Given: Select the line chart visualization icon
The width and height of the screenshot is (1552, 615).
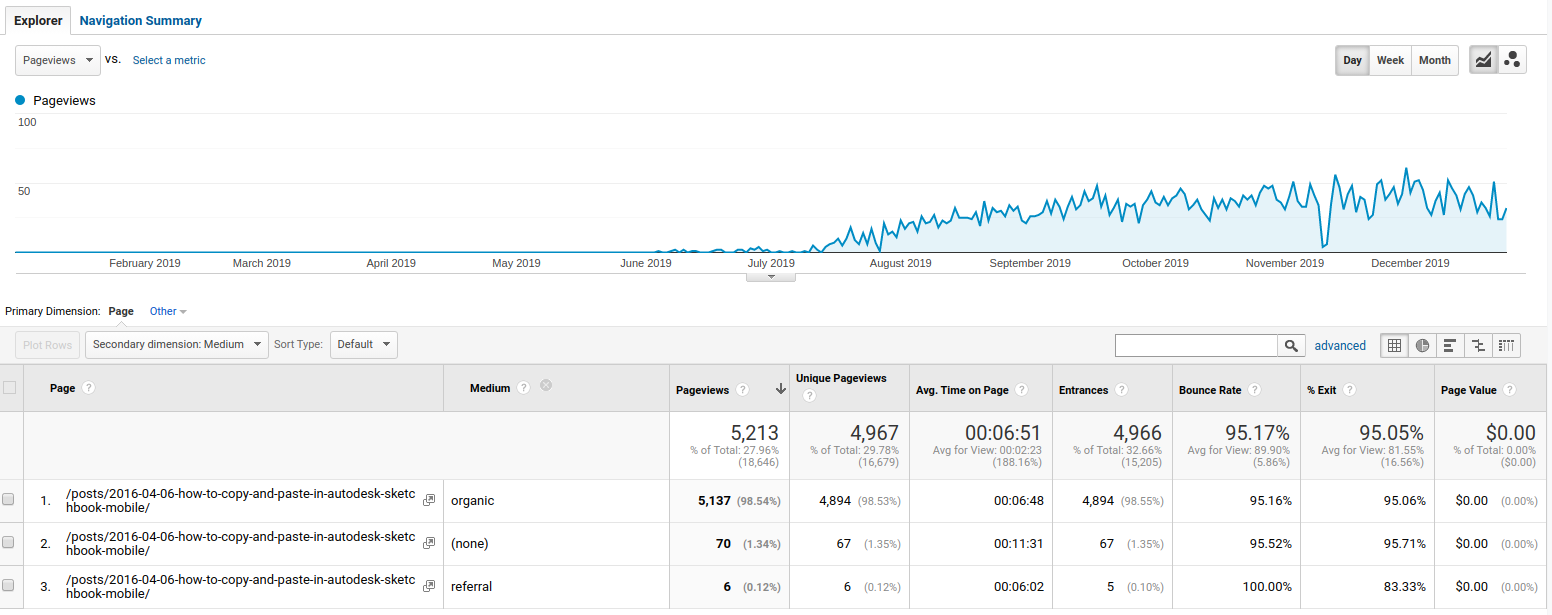Looking at the screenshot, I should coord(1483,59).
